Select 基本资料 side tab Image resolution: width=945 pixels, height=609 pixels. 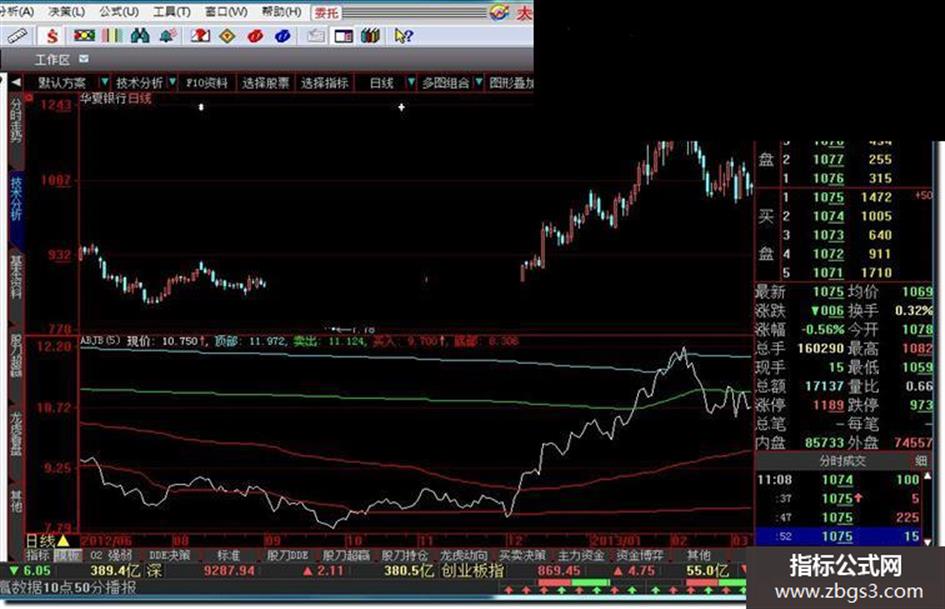point(16,277)
